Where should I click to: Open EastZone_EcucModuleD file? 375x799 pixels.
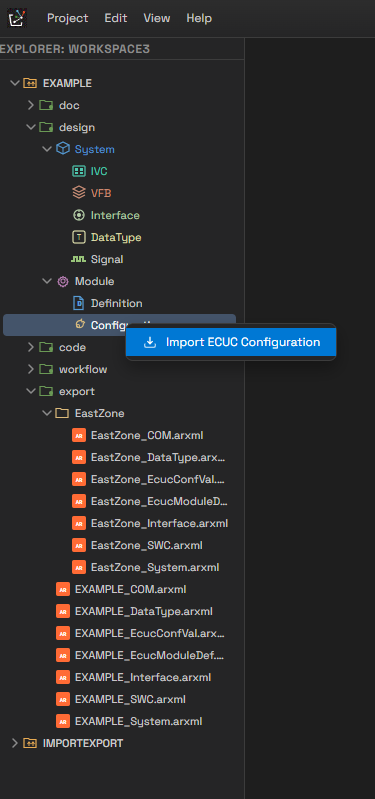coord(159,501)
